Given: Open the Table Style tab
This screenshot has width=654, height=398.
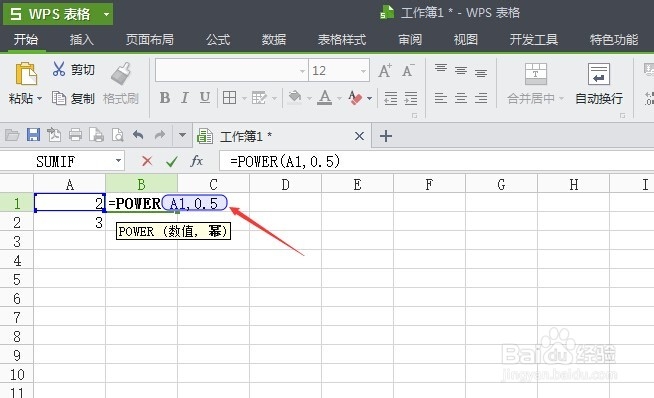Looking at the screenshot, I should [342, 40].
